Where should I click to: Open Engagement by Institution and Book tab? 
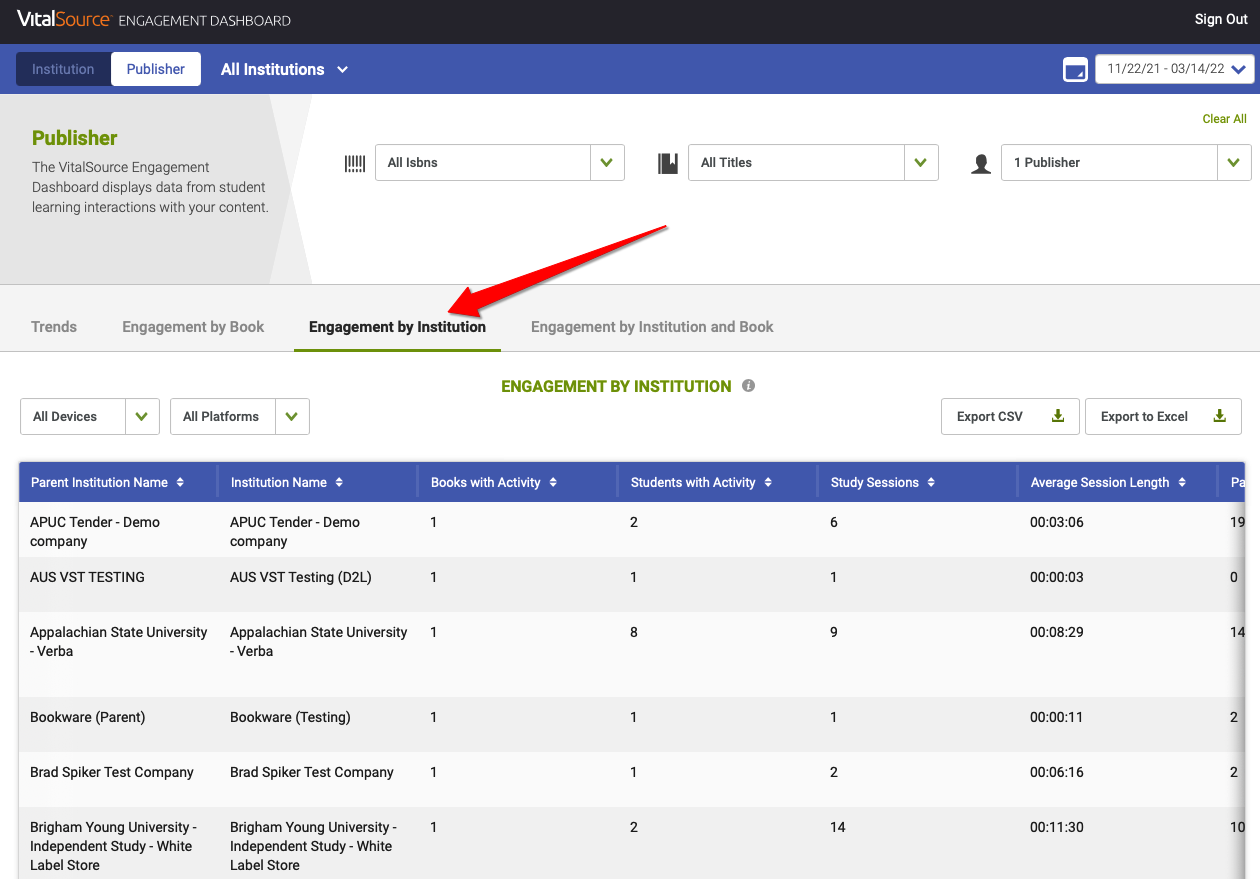652,327
